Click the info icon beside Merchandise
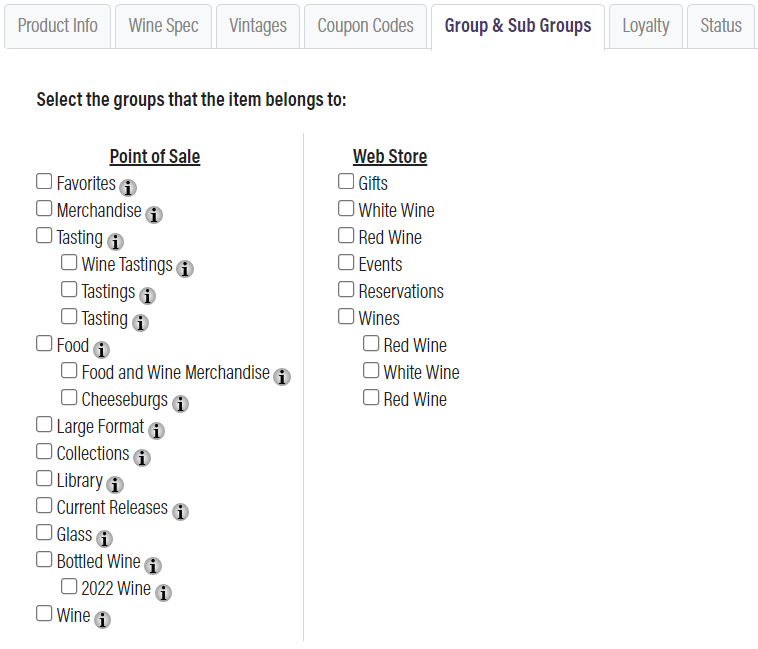 [154, 214]
